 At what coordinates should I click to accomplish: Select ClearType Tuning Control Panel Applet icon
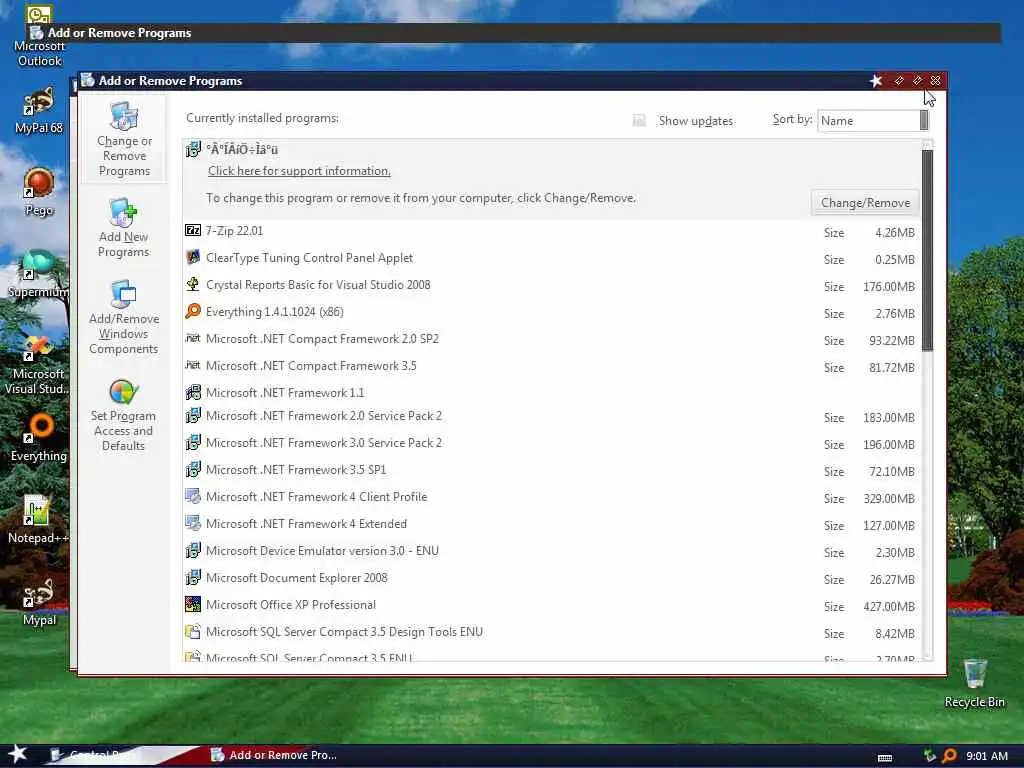pyautogui.click(x=193, y=257)
